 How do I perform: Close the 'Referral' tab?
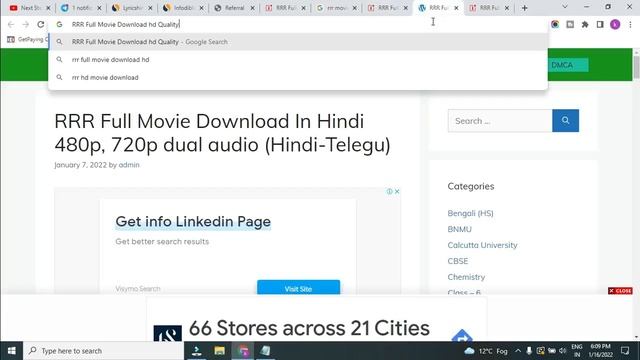pyautogui.click(x=252, y=8)
